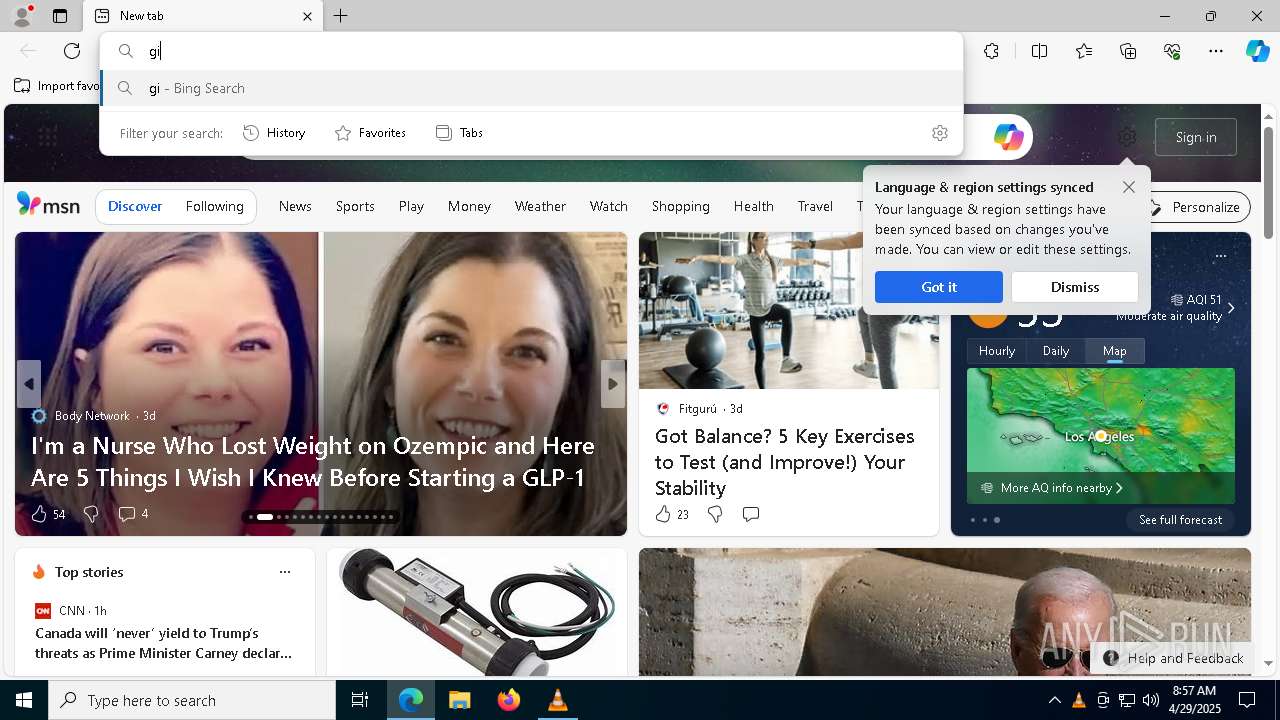1280x720 pixels.
Task: Open the Travel menu item
Action: point(815,206)
